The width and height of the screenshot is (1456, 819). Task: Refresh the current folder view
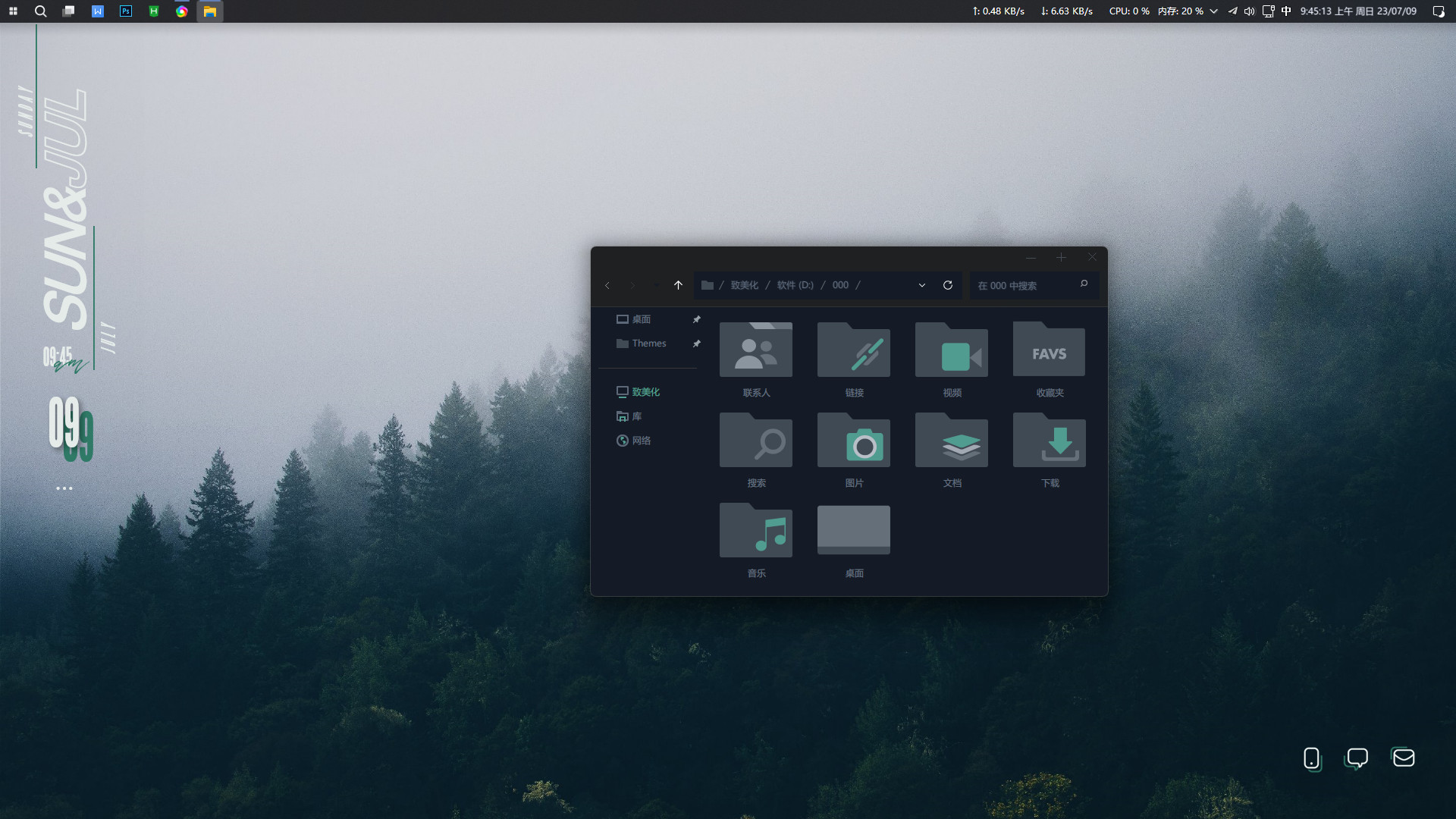pos(948,285)
